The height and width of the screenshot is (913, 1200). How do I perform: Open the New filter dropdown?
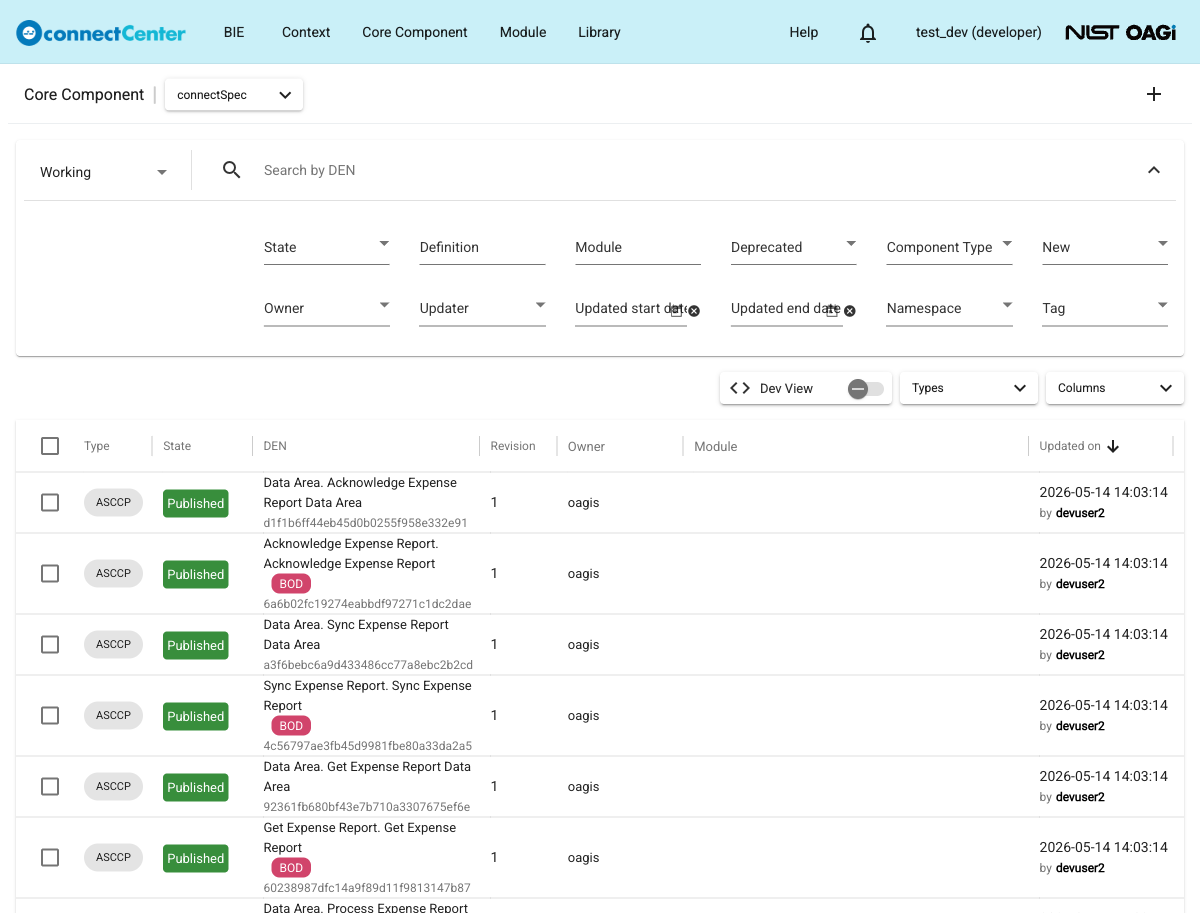pos(1105,247)
